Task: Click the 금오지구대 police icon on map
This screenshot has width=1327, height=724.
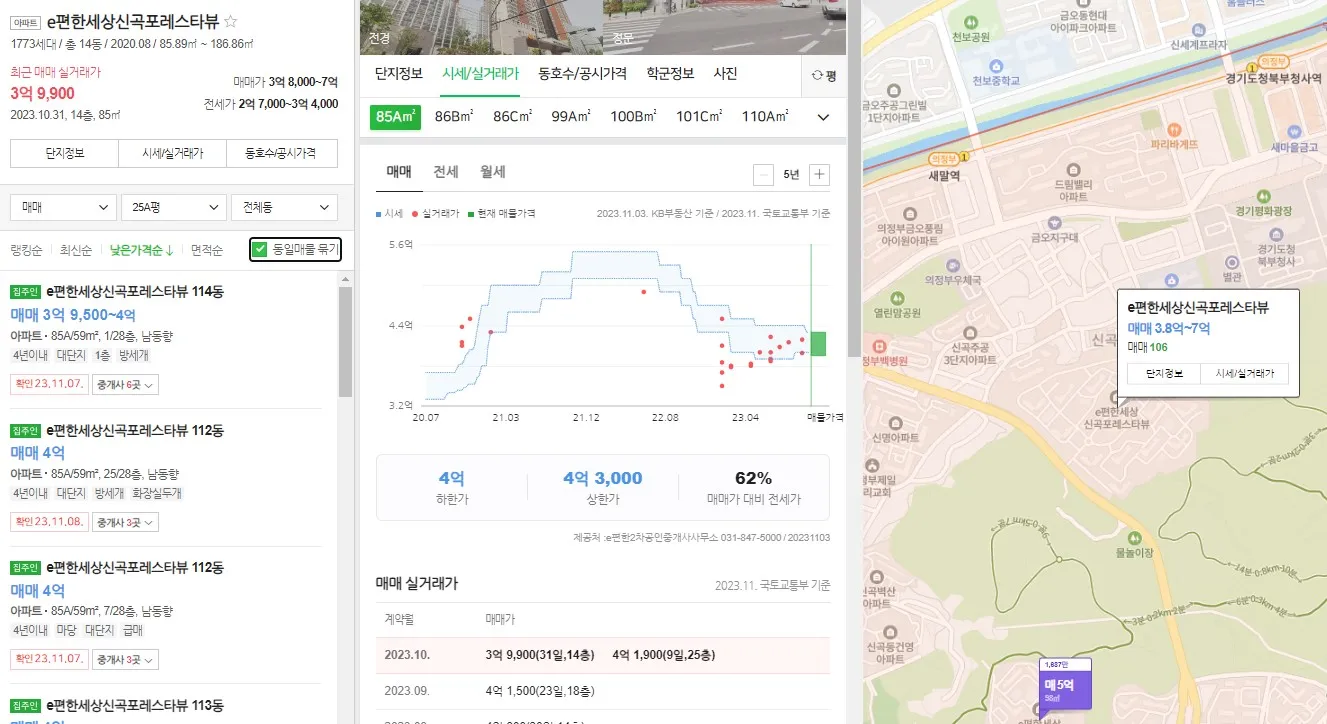Action: [x=1053, y=221]
